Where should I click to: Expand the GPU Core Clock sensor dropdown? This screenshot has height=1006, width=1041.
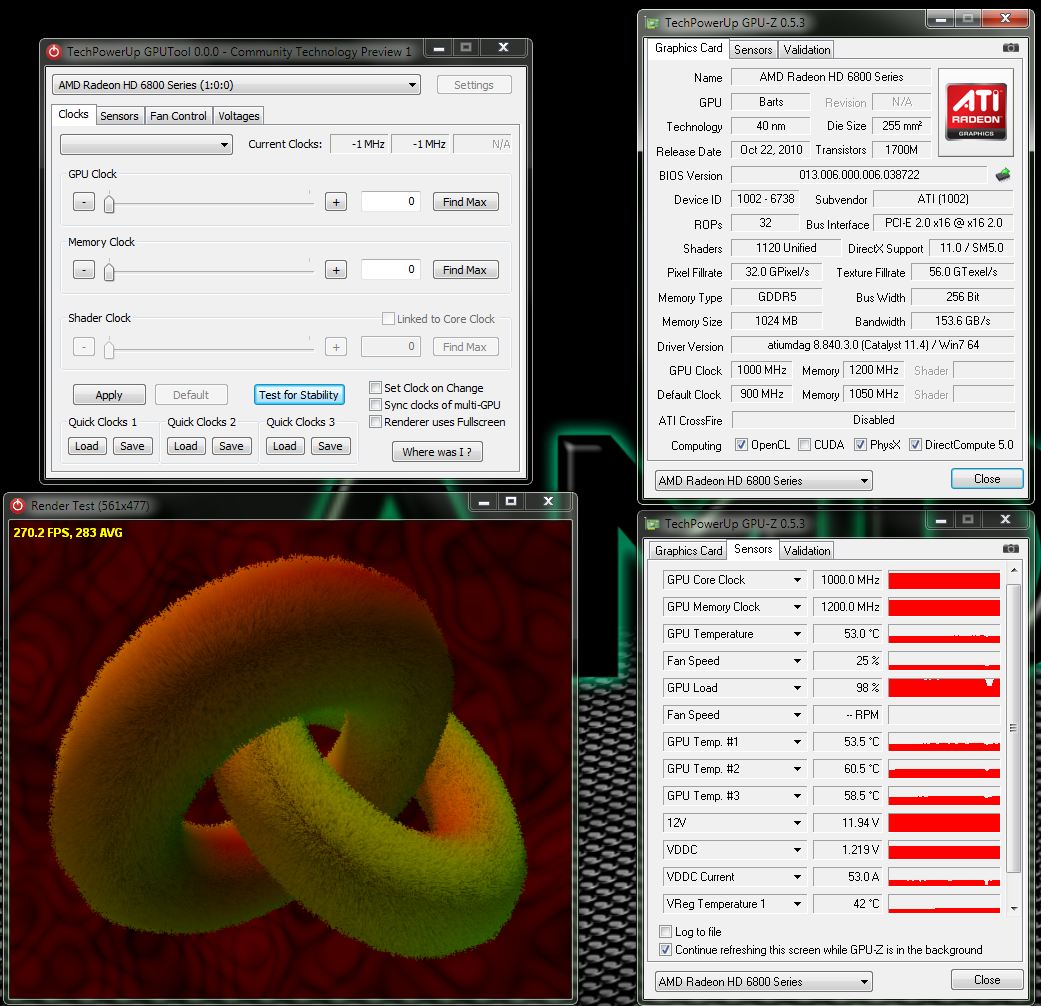coord(797,580)
